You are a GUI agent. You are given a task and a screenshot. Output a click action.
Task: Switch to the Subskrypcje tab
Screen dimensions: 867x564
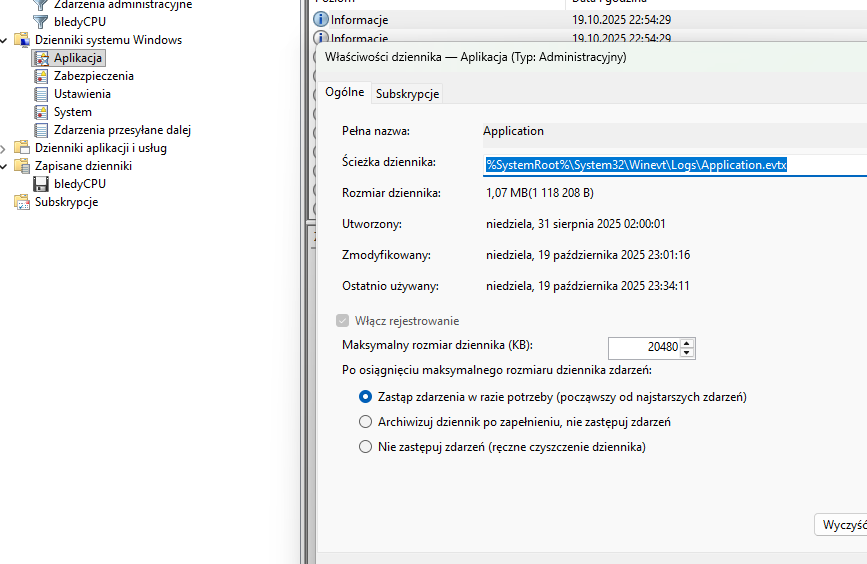tap(408, 94)
